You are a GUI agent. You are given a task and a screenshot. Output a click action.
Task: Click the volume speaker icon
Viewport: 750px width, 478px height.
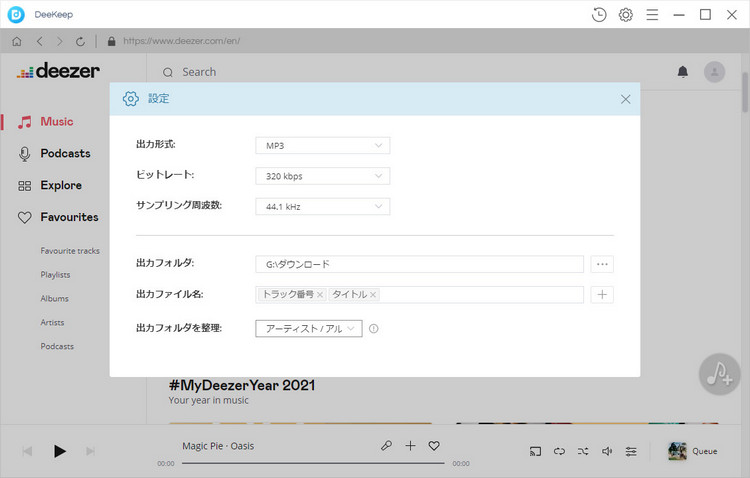tap(607, 451)
